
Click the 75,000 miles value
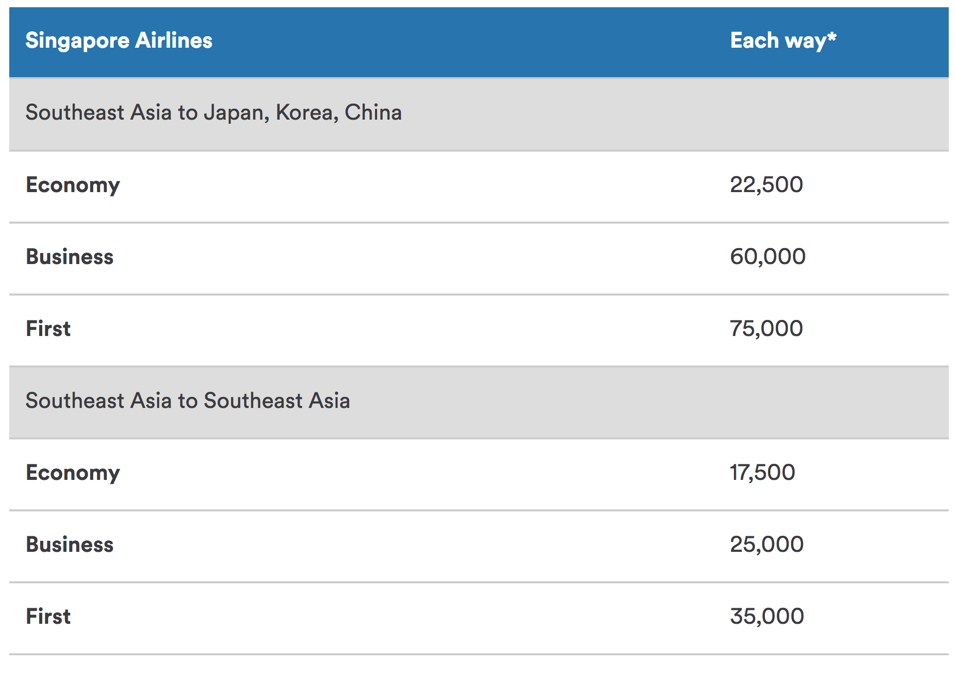coord(766,328)
